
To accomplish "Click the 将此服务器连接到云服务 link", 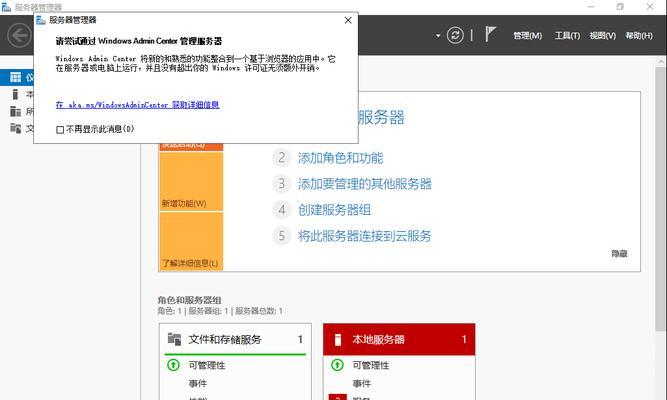I will pos(365,236).
